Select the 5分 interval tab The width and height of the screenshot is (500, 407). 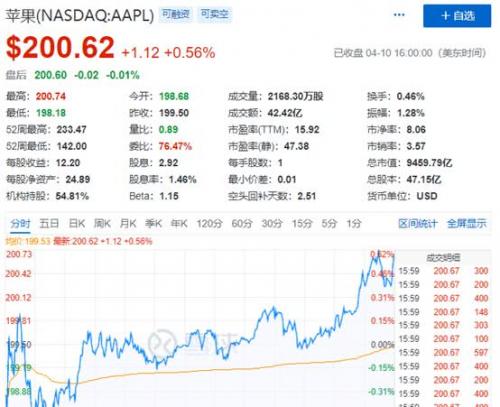pyautogui.click(x=329, y=223)
